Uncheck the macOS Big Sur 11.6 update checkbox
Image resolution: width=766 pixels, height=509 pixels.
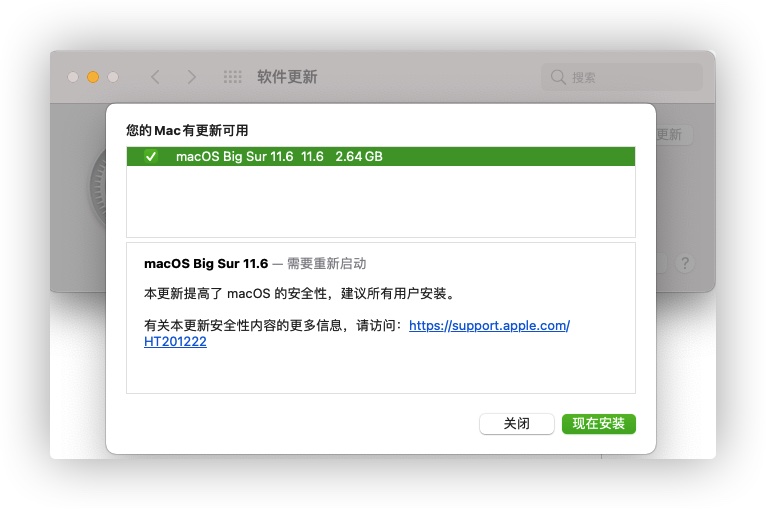pos(150,156)
